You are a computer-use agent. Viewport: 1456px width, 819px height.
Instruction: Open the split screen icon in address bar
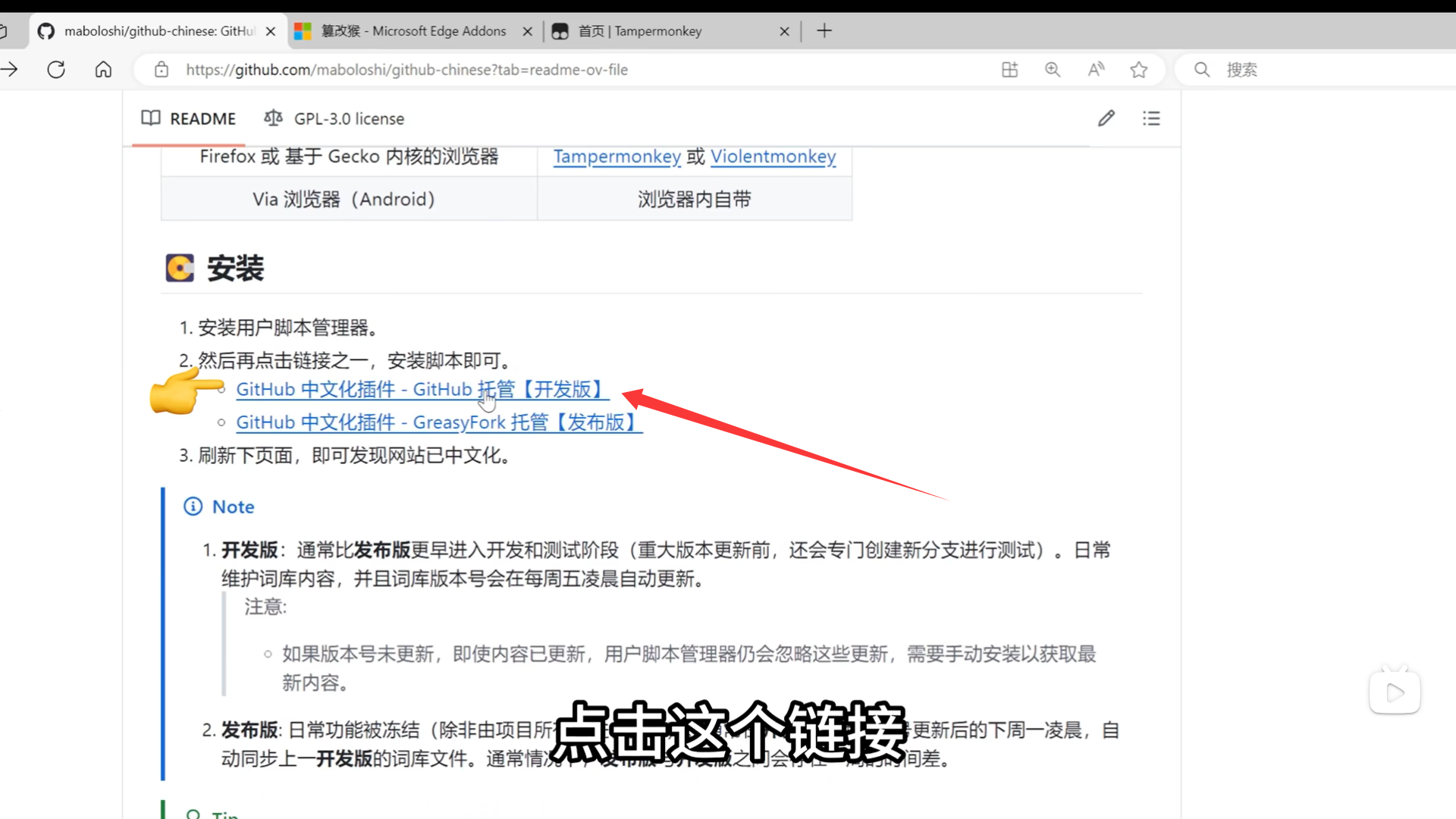[x=1009, y=70]
